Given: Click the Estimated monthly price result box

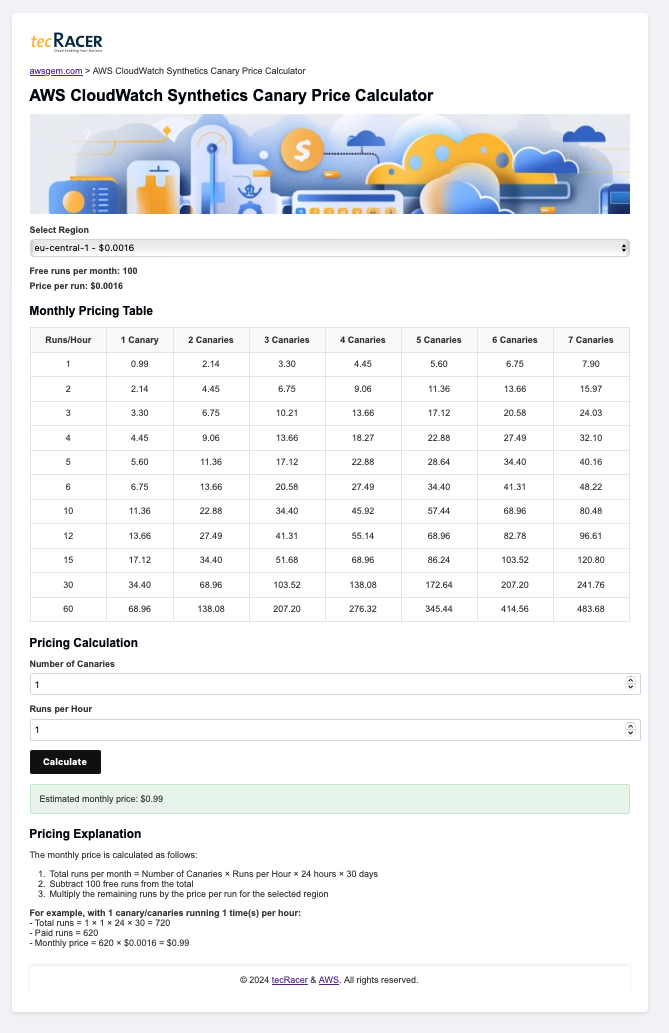Looking at the screenshot, I should point(330,799).
